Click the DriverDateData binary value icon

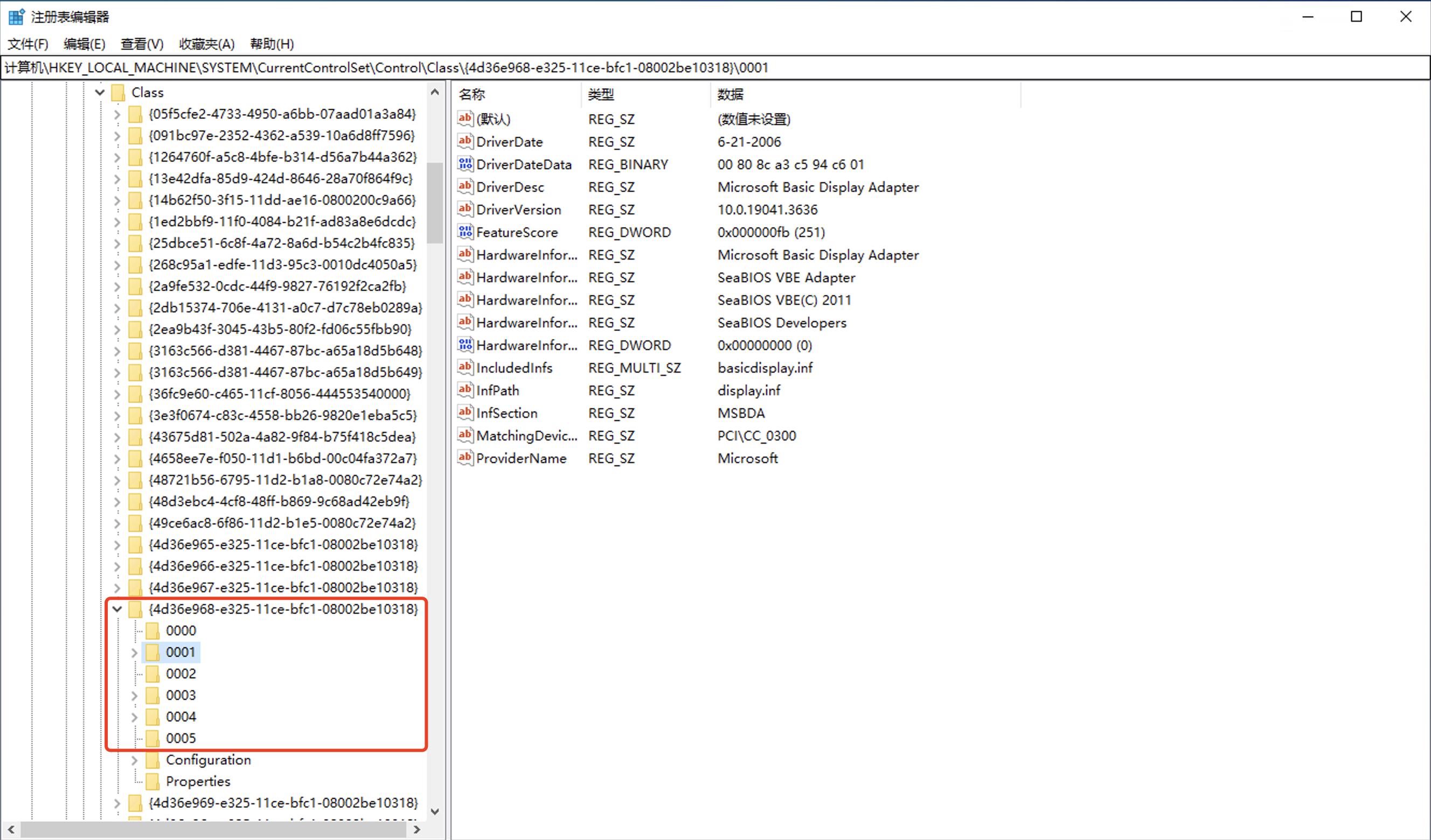pyautogui.click(x=465, y=164)
